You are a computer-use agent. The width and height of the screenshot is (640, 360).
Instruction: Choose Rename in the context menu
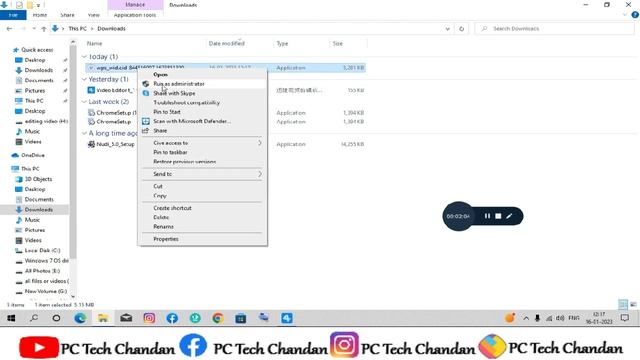(x=163, y=227)
